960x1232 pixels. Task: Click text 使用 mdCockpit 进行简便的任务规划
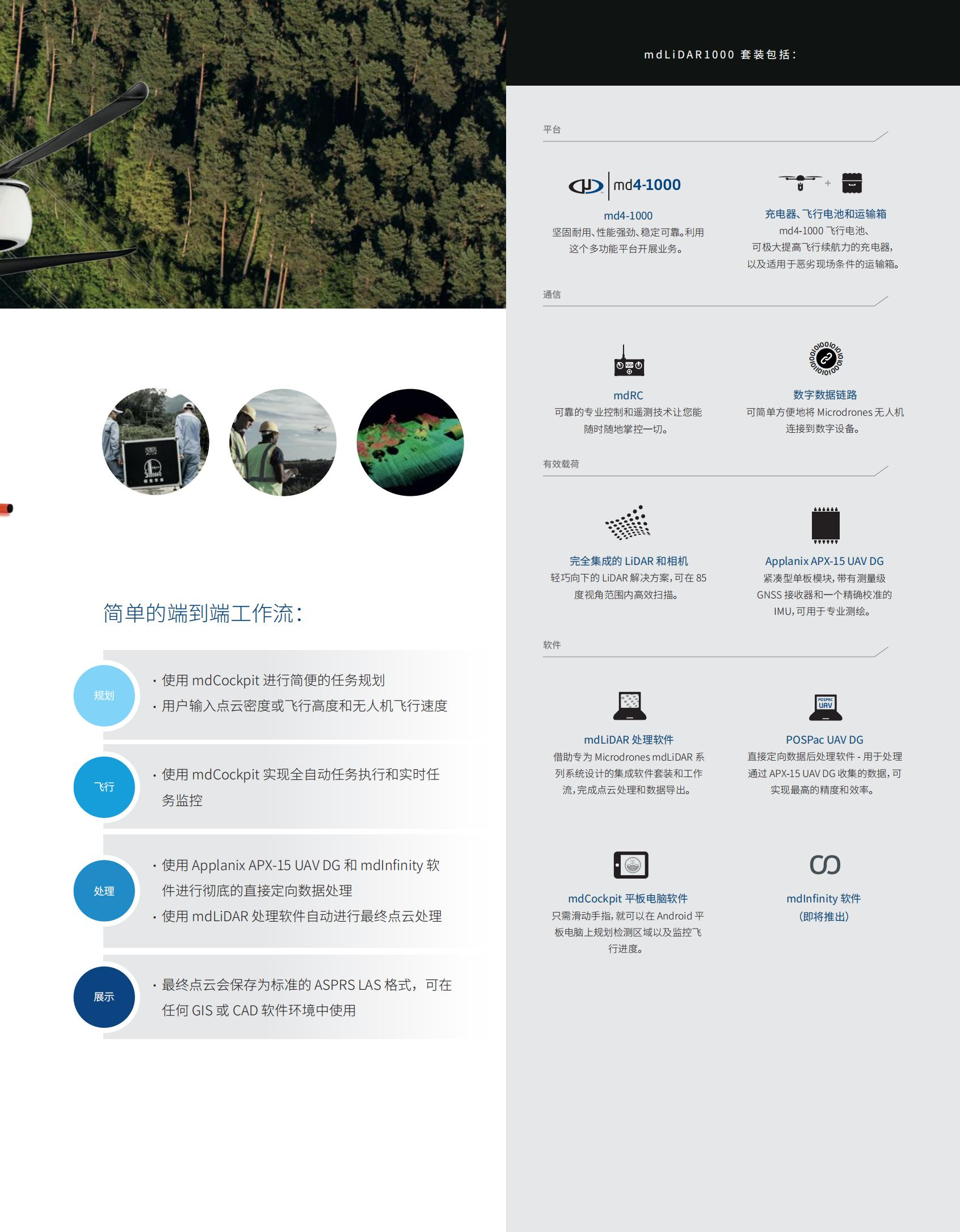pos(273,680)
